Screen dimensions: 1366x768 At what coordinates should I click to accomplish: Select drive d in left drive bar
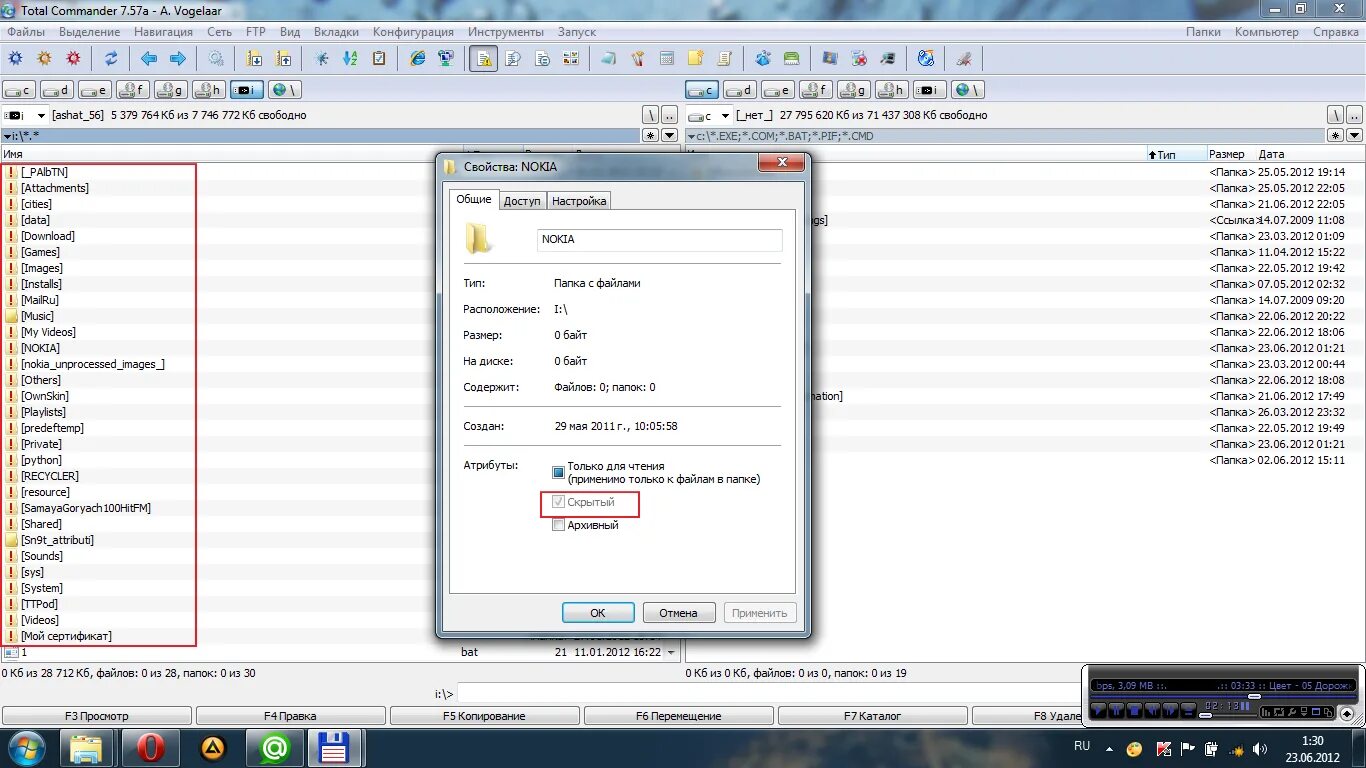click(x=57, y=90)
